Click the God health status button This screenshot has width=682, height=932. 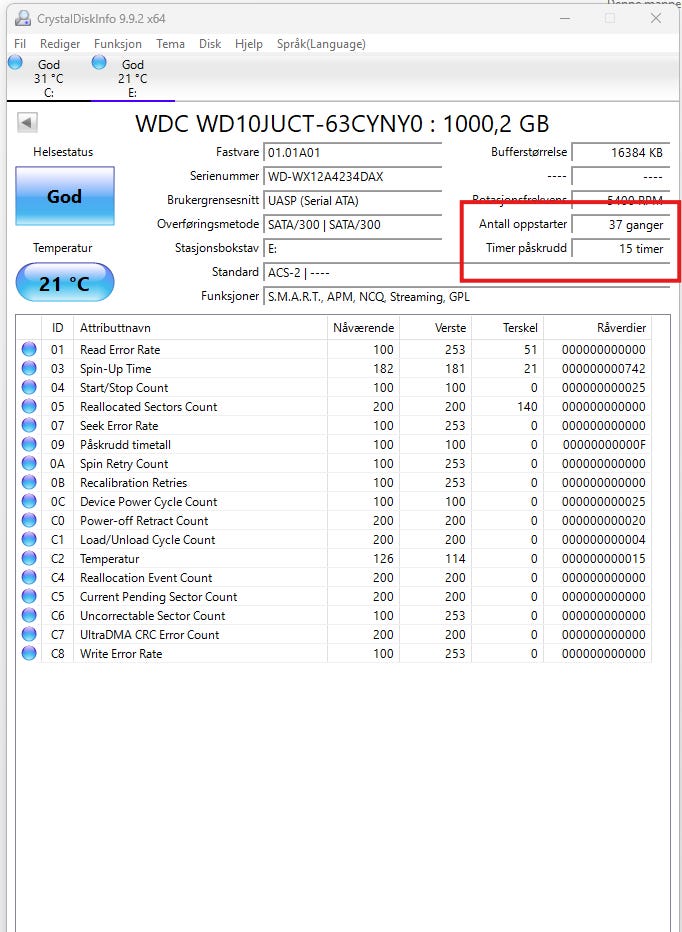64,196
